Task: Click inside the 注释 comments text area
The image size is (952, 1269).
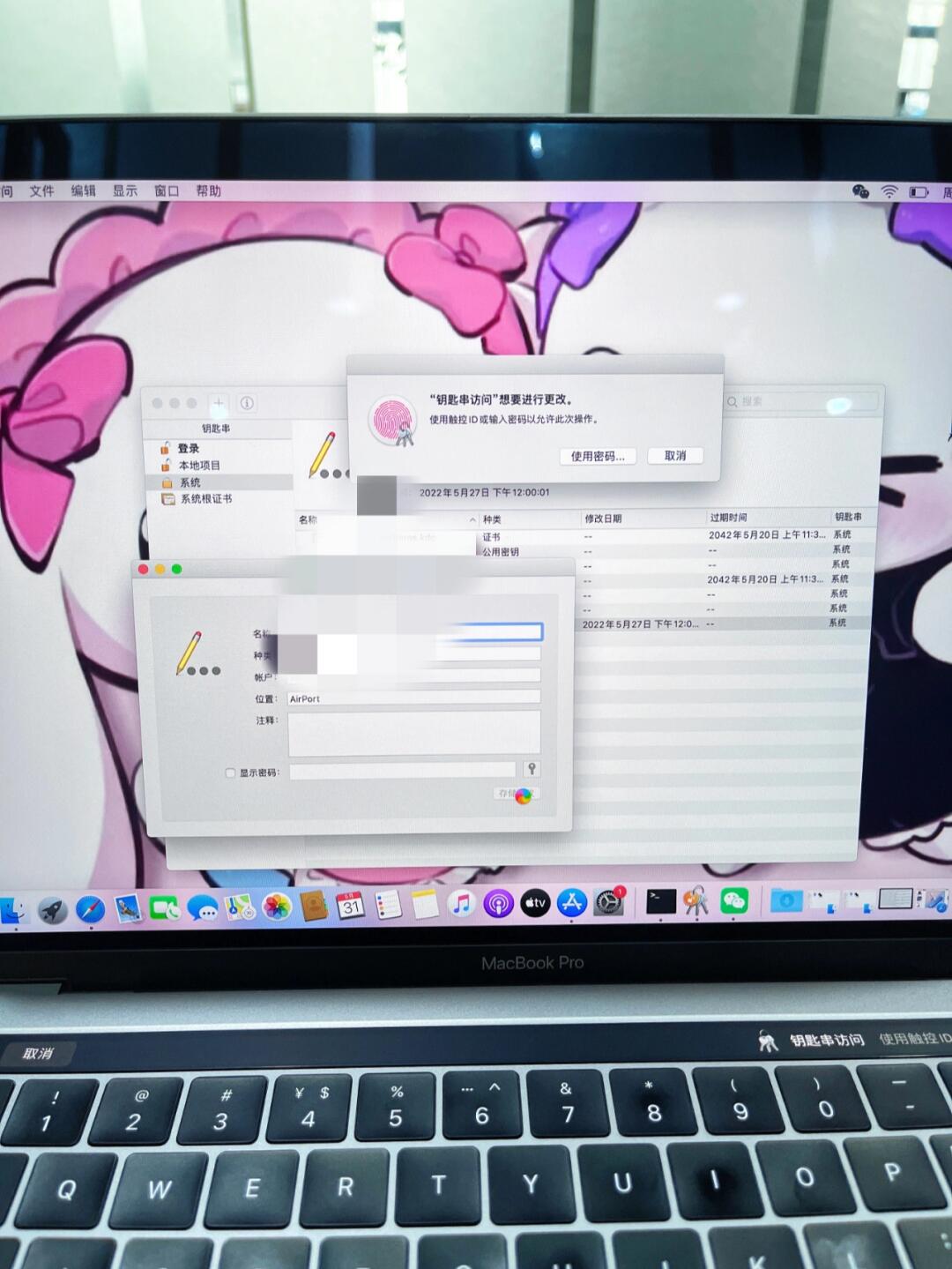Action: pyautogui.click(x=413, y=733)
